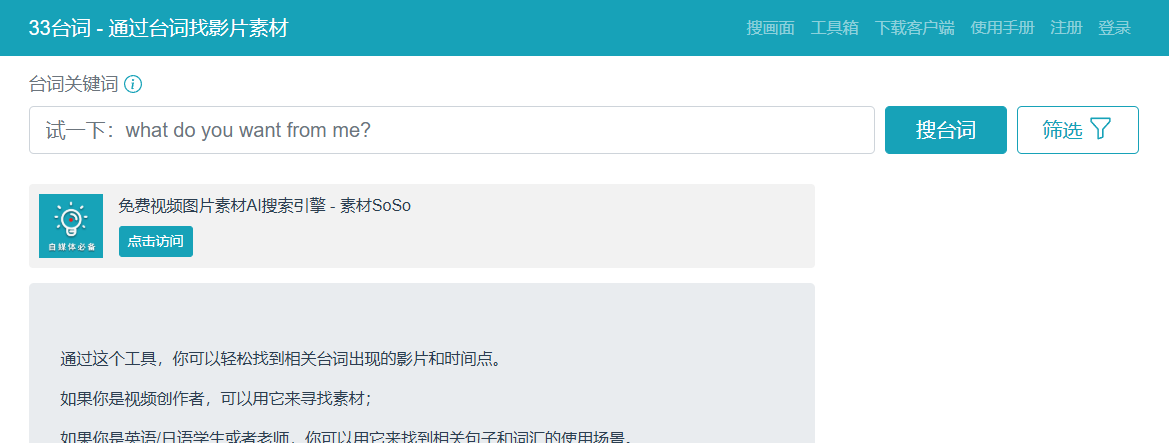The width and height of the screenshot is (1169, 443).
Task: Open the 搜画面 page from the top navigation
Action: [770, 28]
